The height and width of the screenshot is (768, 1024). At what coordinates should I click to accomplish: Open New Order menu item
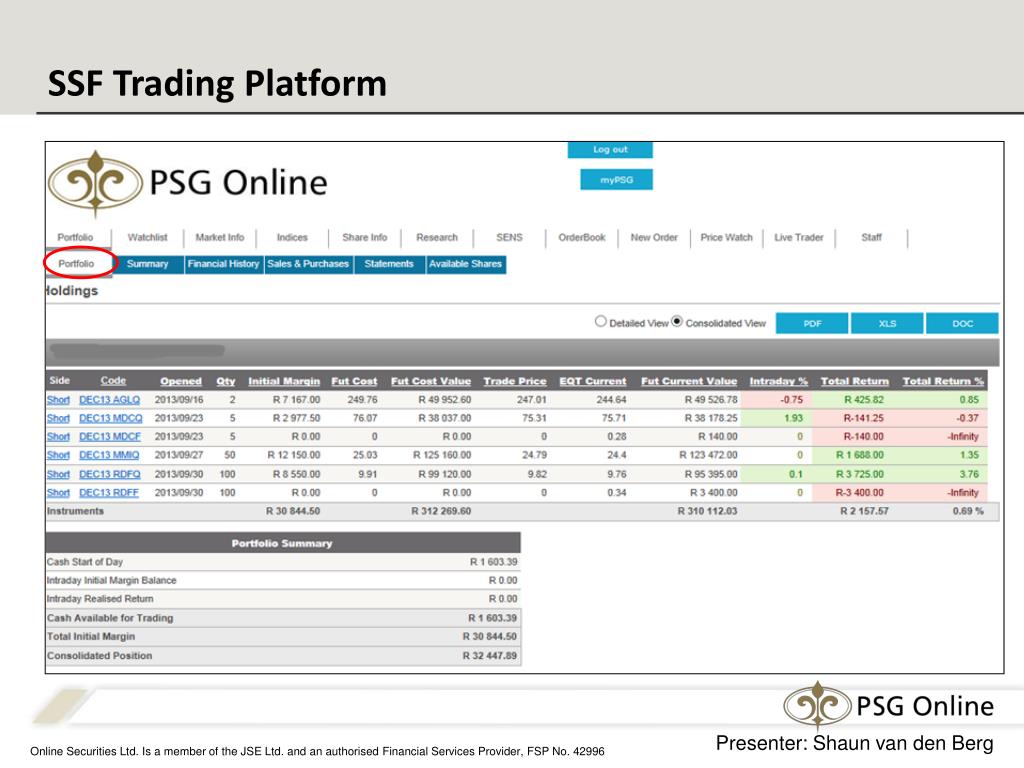[654, 237]
